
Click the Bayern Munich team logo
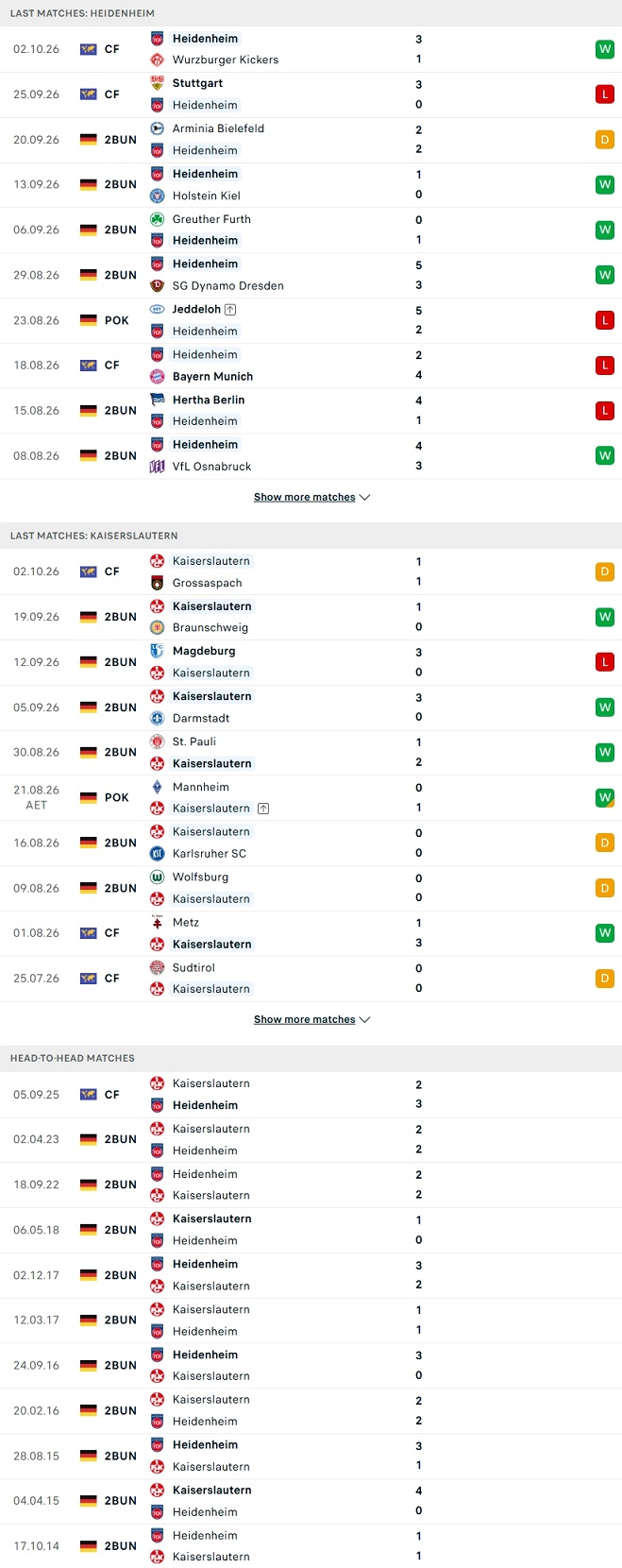(158, 376)
